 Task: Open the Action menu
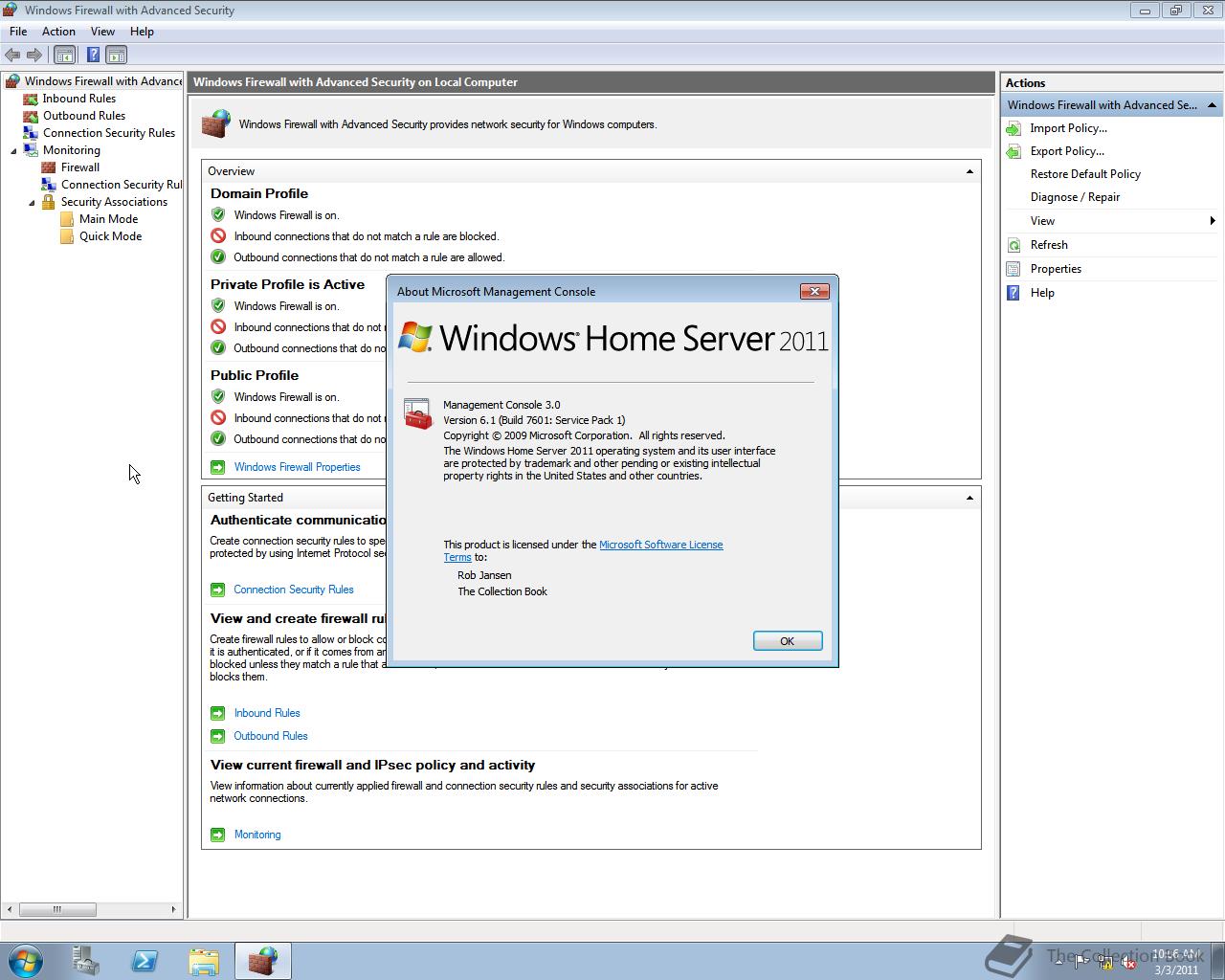tap(58, 32)
